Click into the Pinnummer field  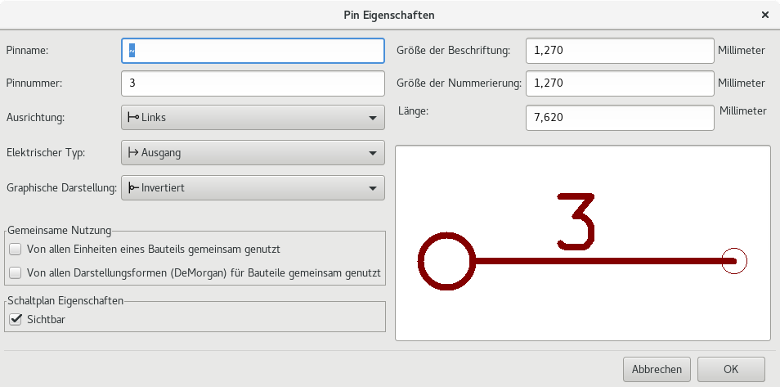(x=253, y=83)
